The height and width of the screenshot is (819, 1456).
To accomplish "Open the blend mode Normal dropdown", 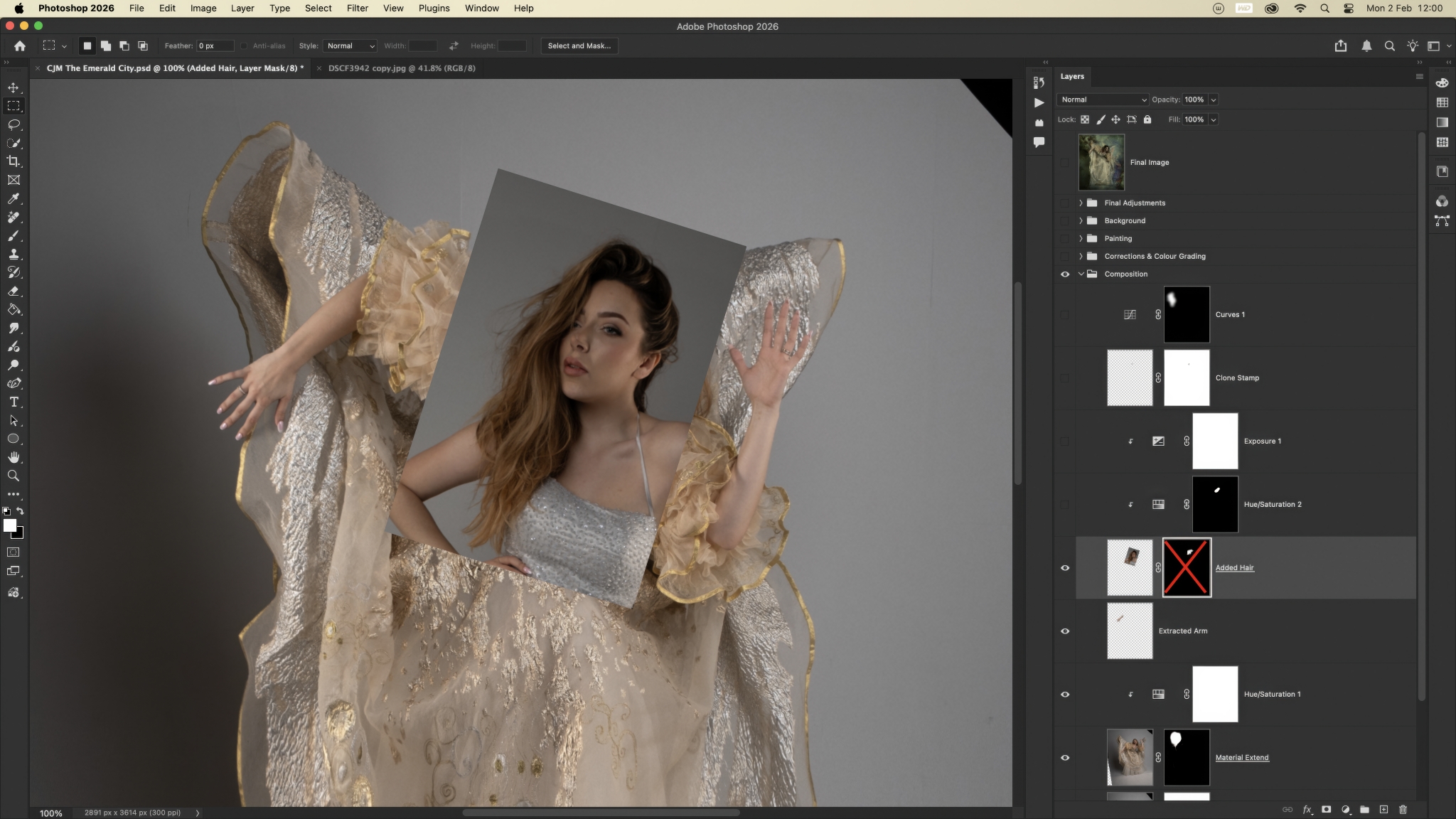I will click(x=1103, y=100).
